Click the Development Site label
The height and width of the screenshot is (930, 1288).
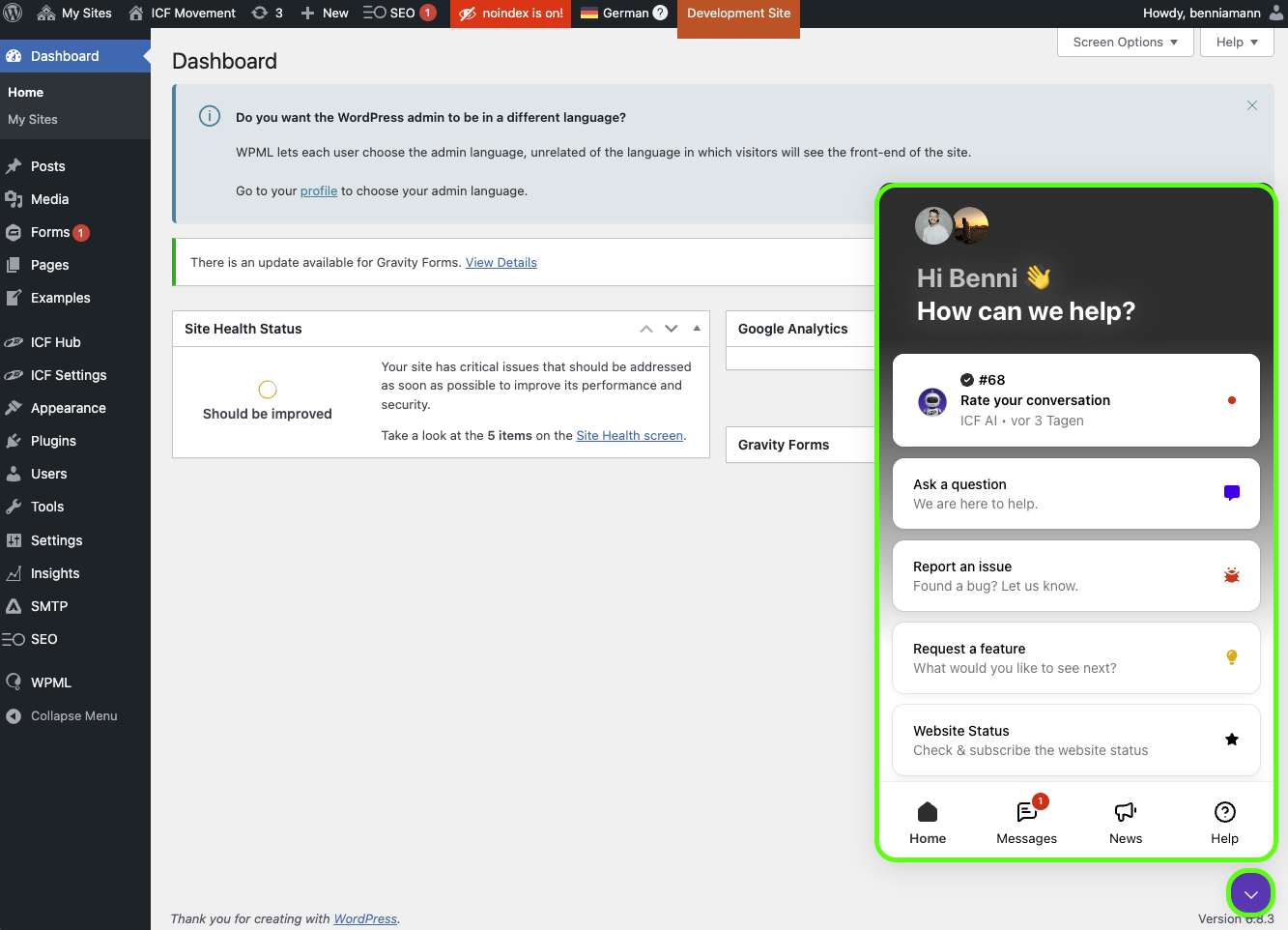coord(738,14)
